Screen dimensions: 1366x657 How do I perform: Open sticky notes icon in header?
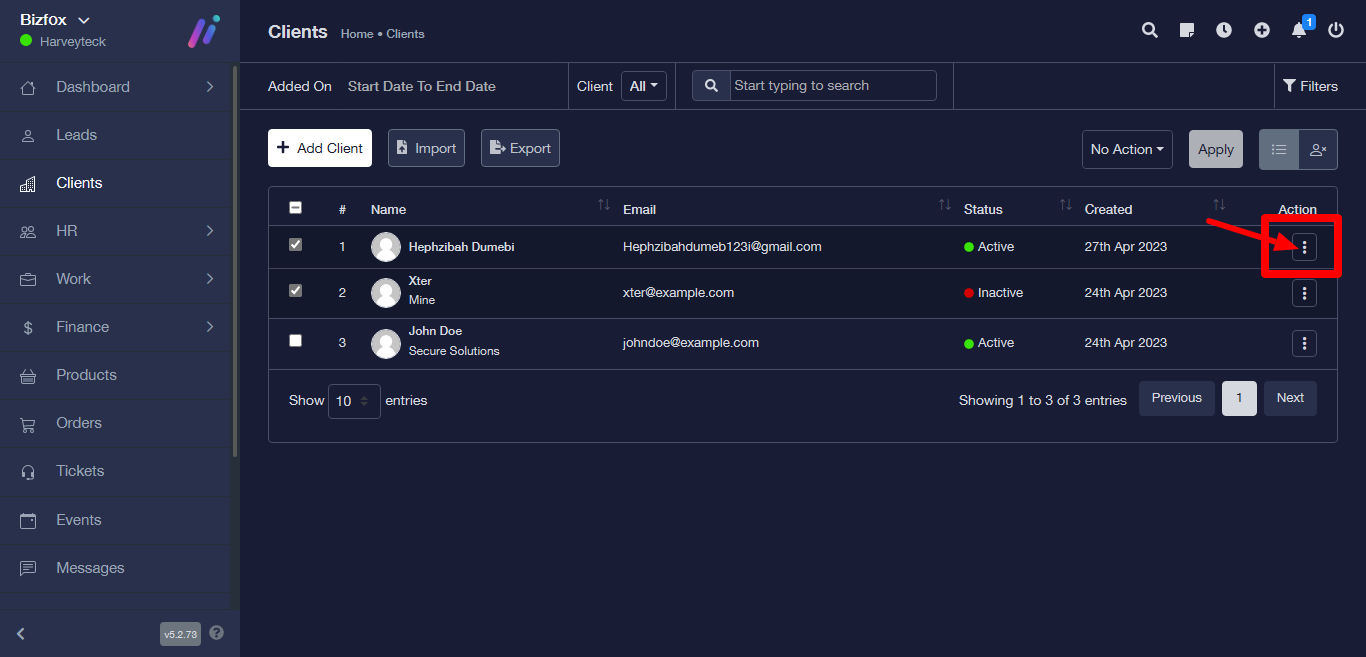point(1187,30)
